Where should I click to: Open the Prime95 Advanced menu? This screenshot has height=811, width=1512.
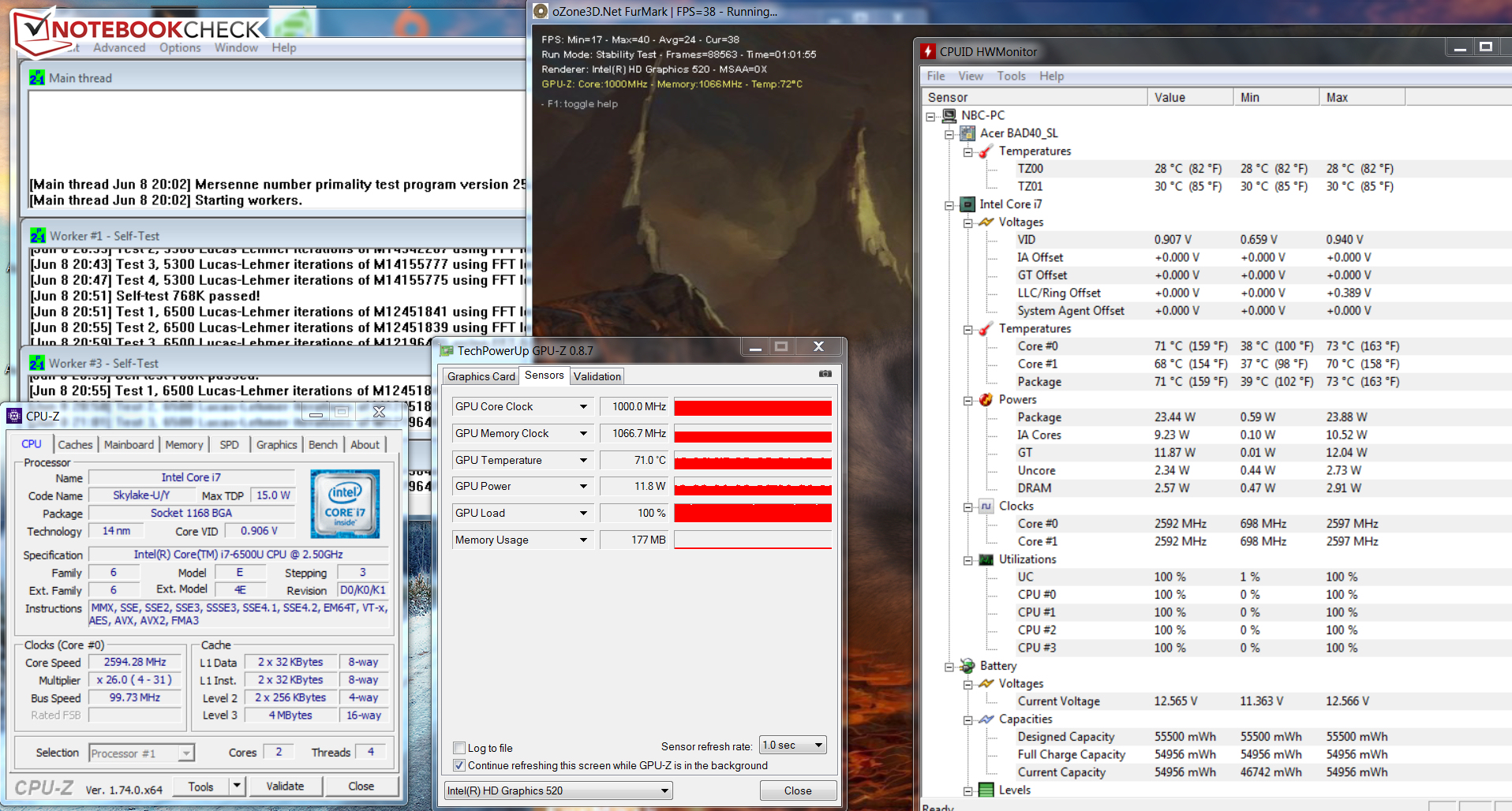click(119, 47)
